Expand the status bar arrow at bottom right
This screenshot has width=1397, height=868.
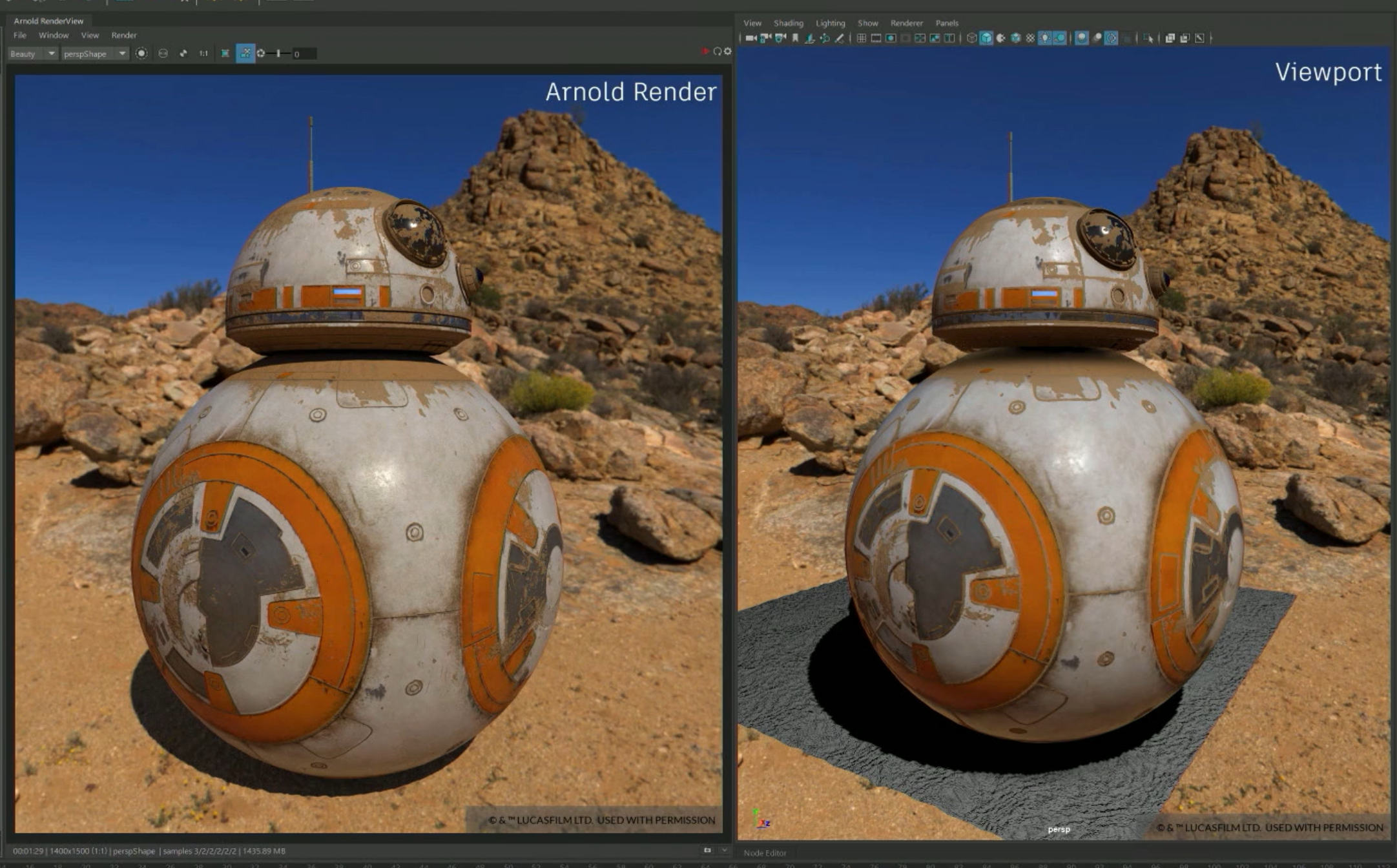724,851
